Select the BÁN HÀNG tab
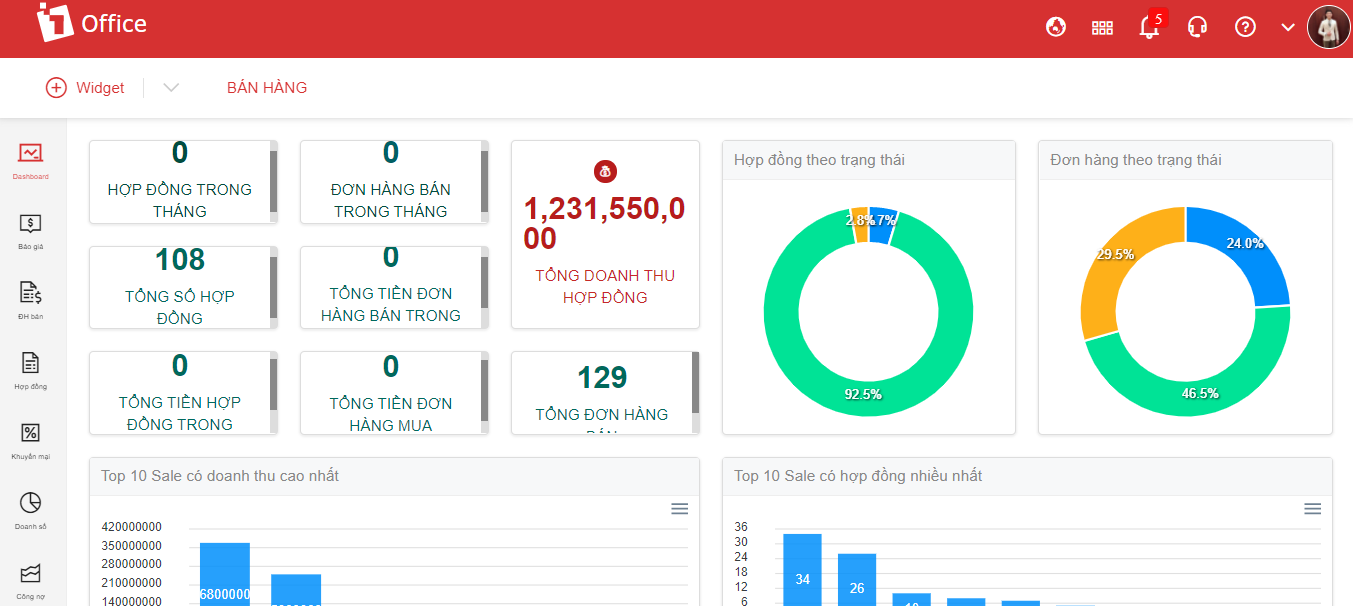 pyautogui.click(x=267, y=88)
